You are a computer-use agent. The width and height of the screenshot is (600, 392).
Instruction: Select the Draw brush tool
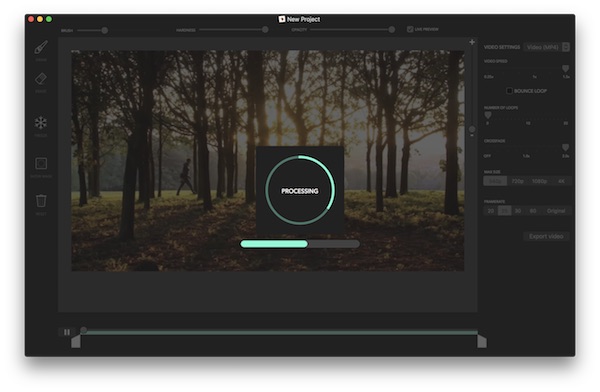tap(41, 47)
